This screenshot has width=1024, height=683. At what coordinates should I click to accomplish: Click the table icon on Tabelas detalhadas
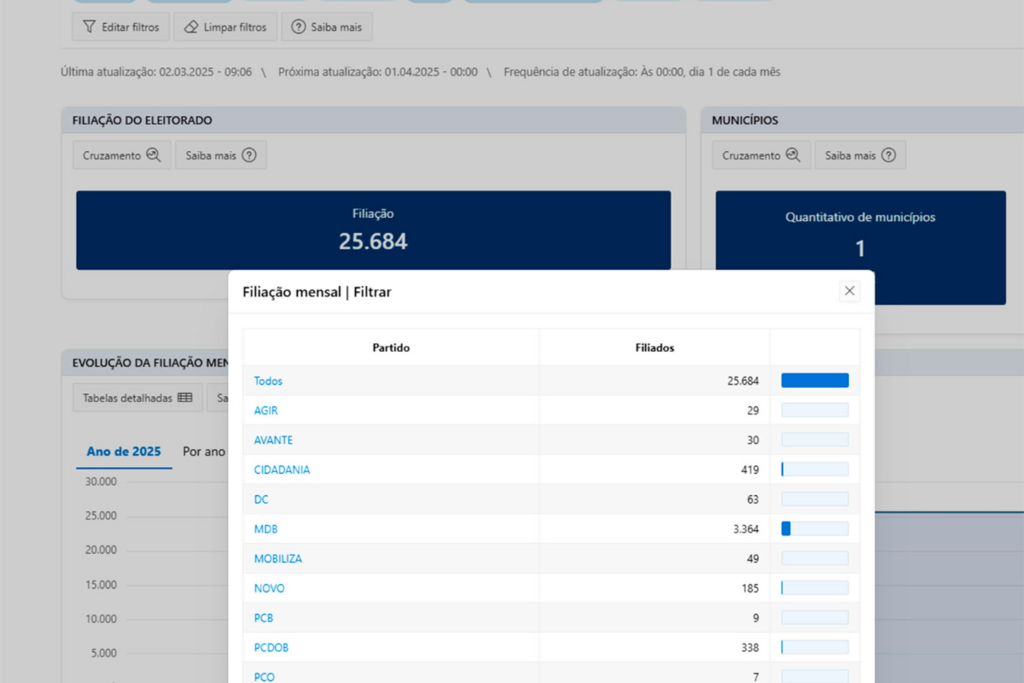(x=185, y=398)
